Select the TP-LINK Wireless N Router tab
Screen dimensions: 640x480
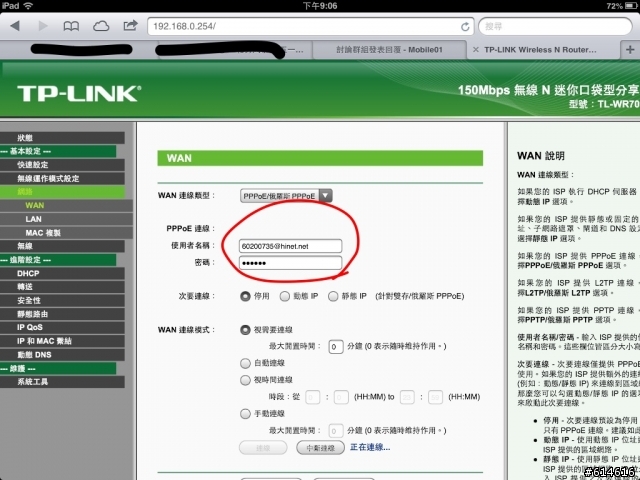(x=540, y=50)
